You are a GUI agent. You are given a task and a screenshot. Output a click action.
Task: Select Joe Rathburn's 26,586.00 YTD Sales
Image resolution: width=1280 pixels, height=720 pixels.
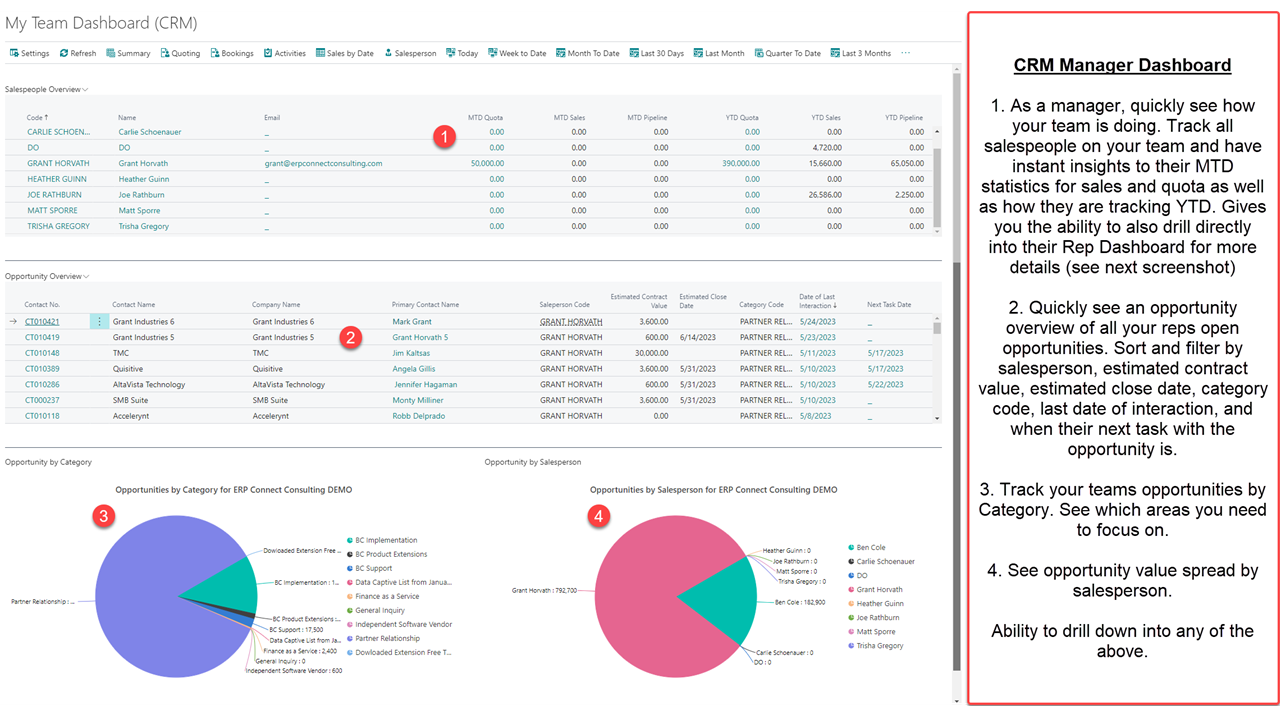(x=824, y=195)
